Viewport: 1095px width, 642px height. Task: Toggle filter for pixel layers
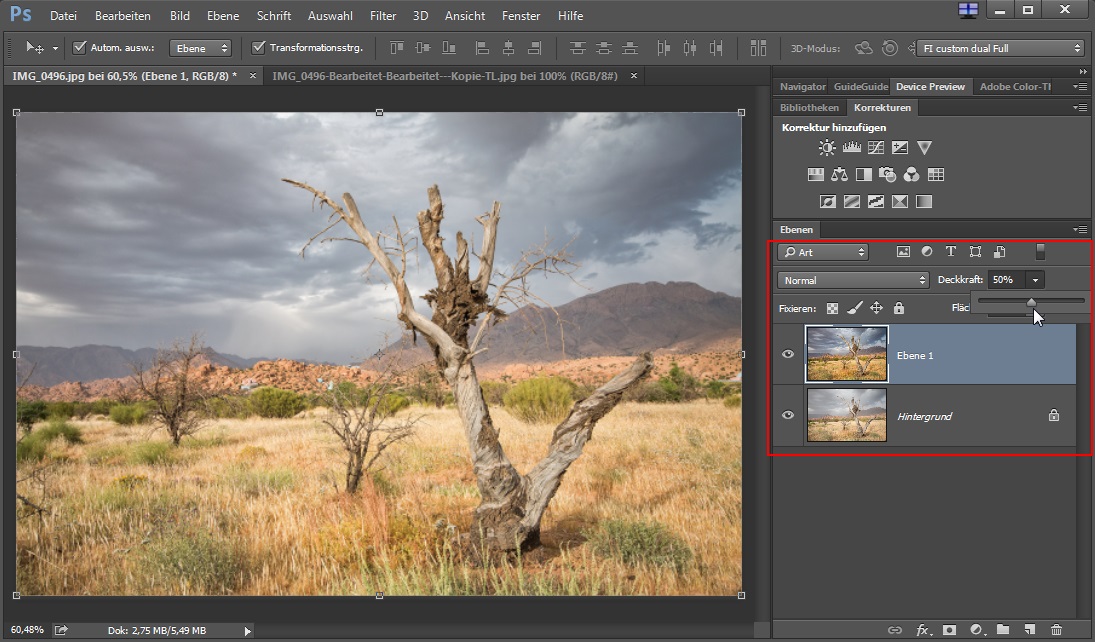pyautogui.click(x=903, y=251)
